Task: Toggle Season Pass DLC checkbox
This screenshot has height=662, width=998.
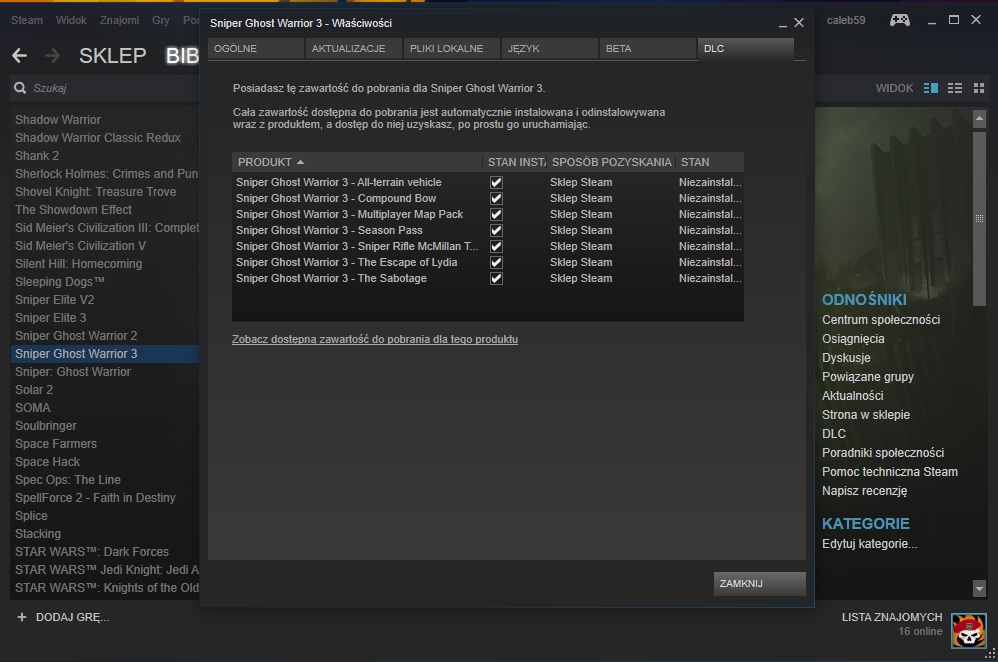Action: (x=496, y=230)
